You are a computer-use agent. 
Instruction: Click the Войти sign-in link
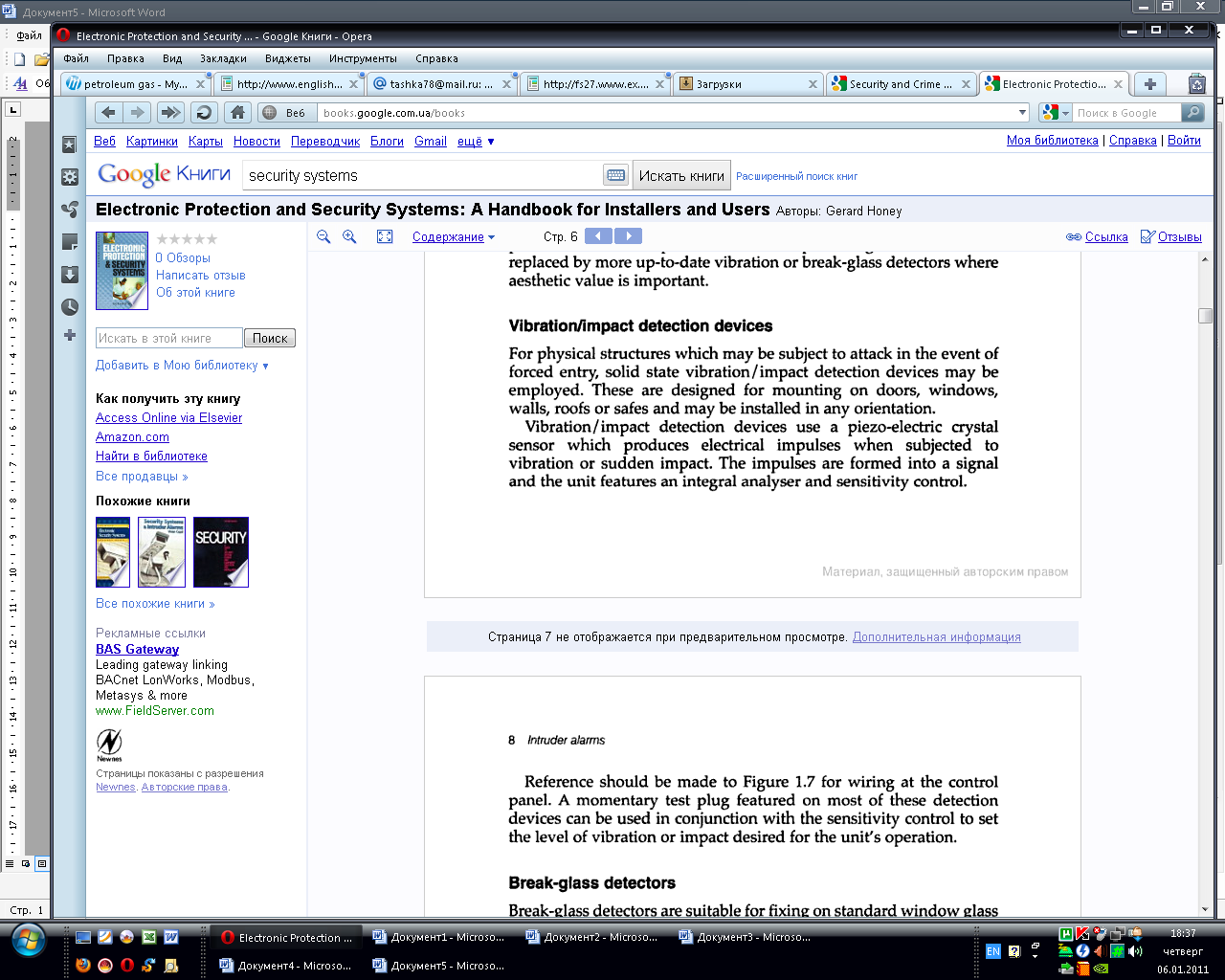(x=1184, y=140)
